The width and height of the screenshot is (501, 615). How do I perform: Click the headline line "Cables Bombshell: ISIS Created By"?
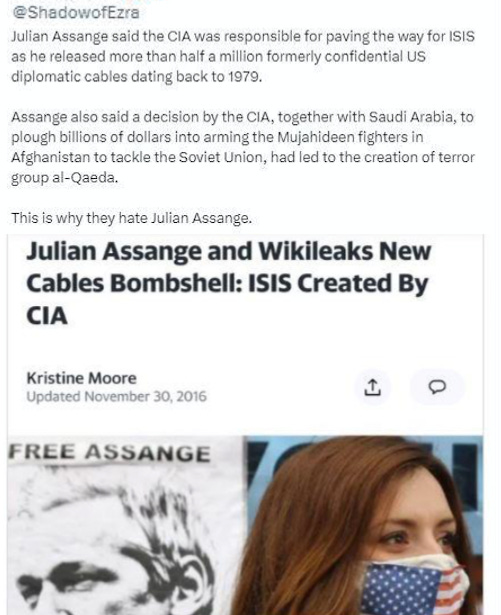(x=228, y=283)
